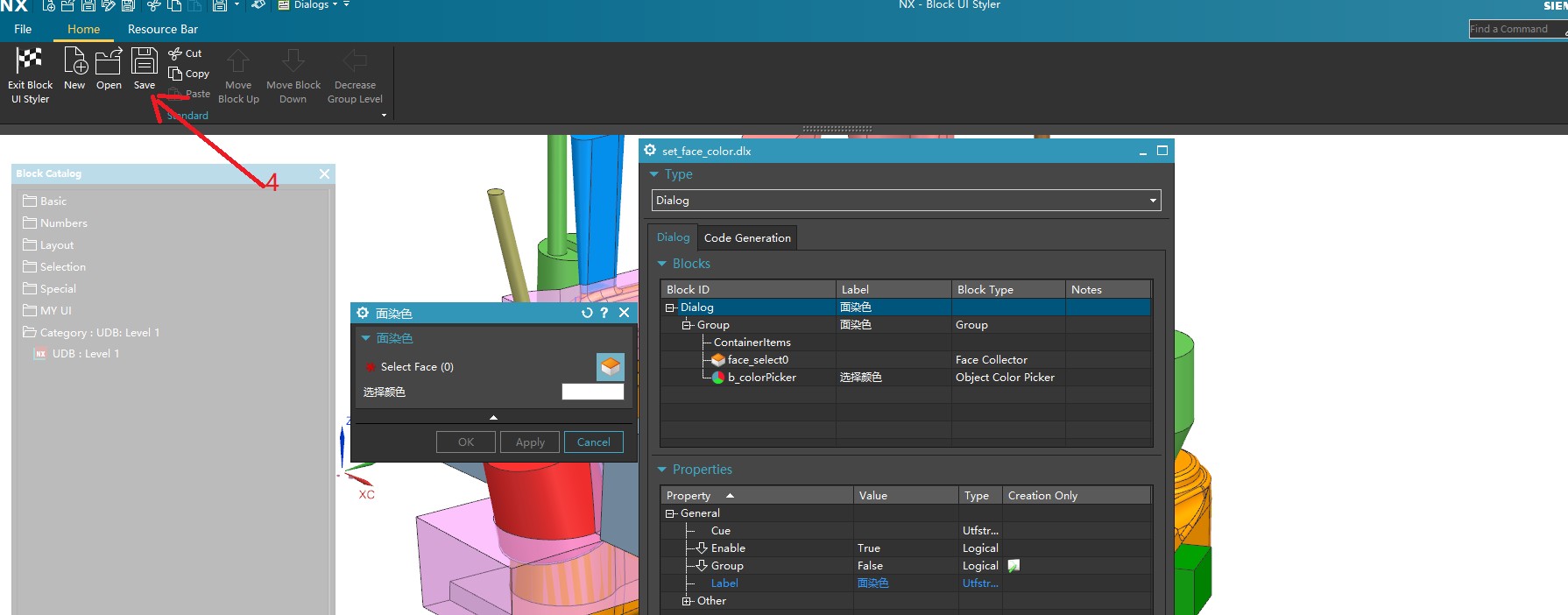Click the Open file icon
The width and height of the screenshot is (1568, 615).
coord(109,61)
